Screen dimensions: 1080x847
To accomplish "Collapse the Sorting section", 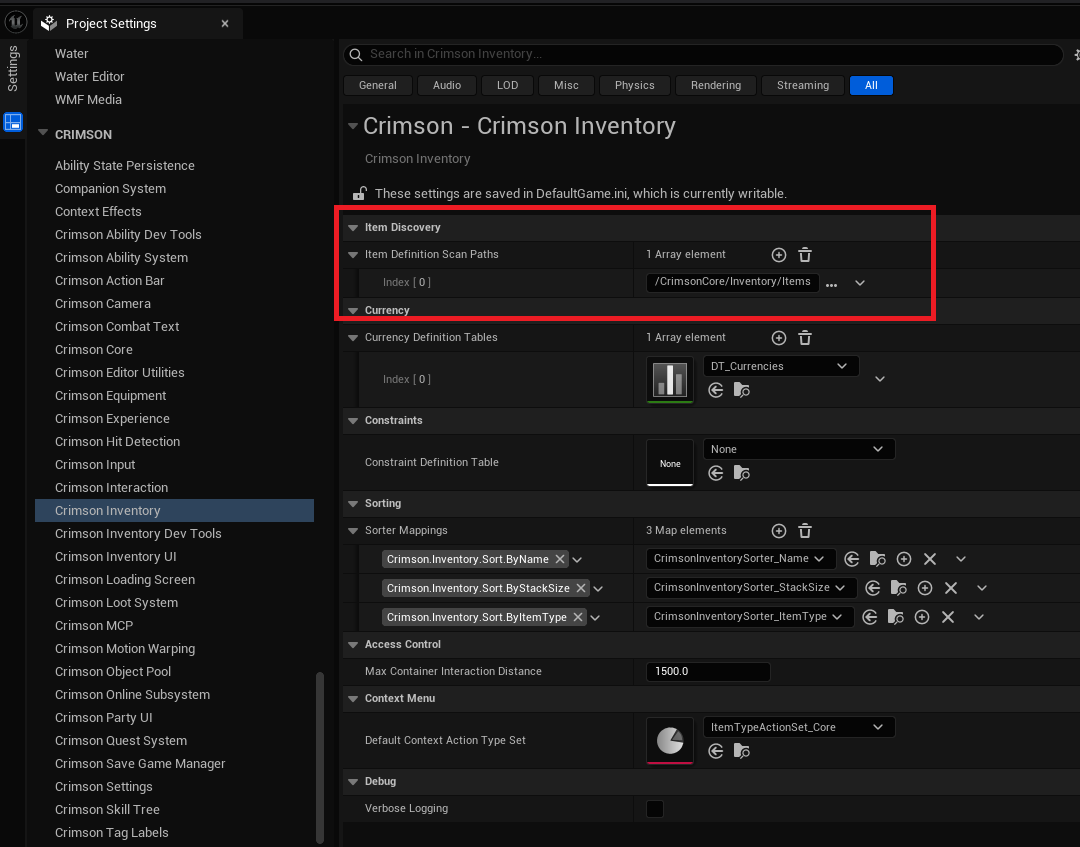I will [x=353, y=504].
